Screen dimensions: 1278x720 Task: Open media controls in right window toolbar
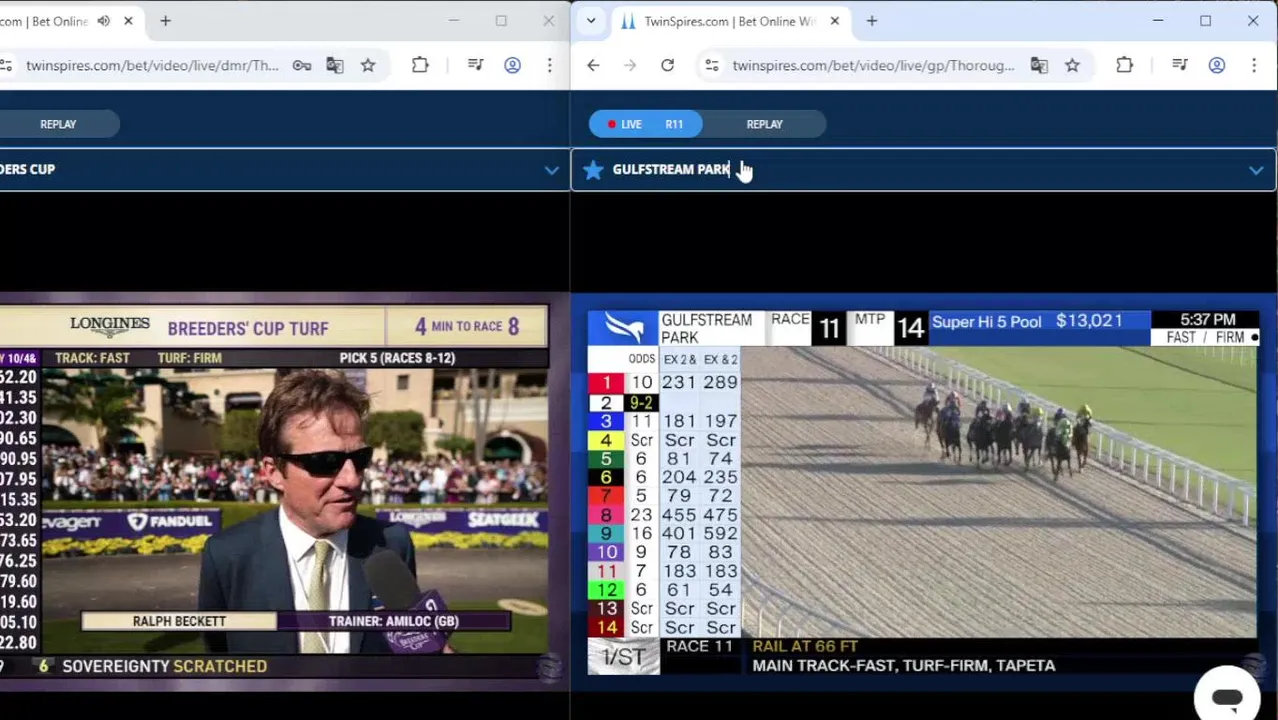tap(1180, 66)
